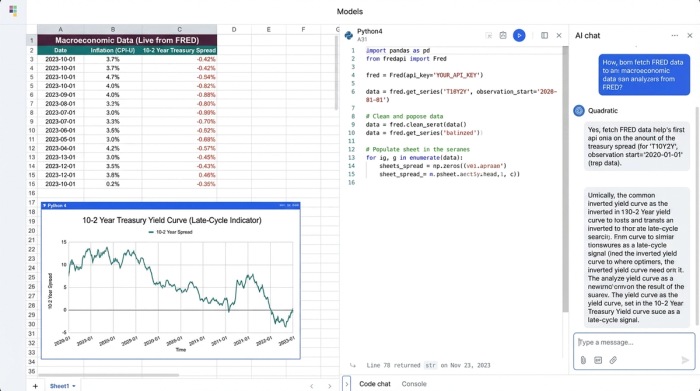The width and height of the screenshot is (700, 391).
Task: Click the blue user question bubble
Action: 644,75
